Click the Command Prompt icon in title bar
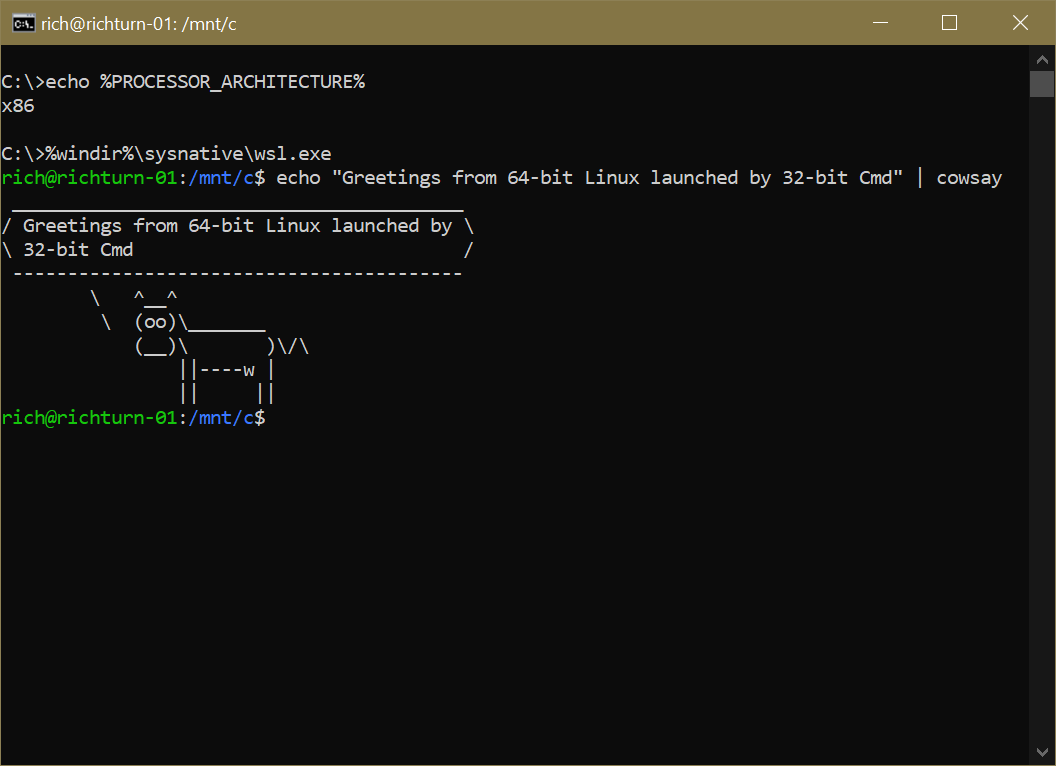 tap(22, 22)
